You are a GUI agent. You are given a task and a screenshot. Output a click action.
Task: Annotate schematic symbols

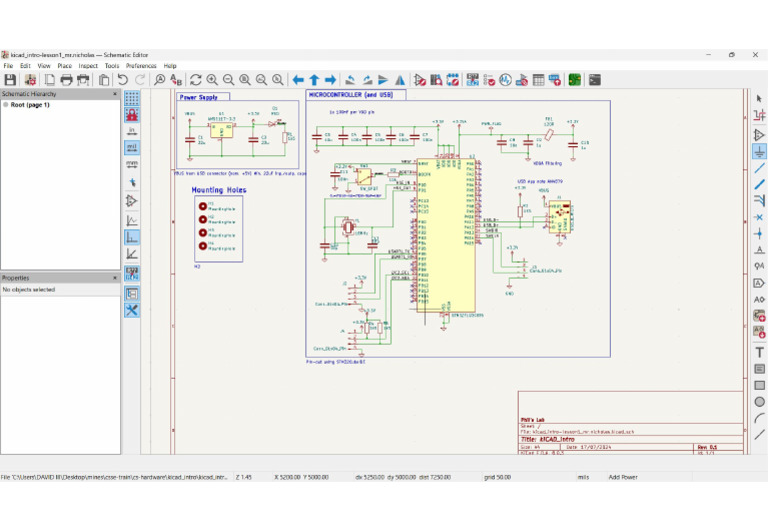(x=472, y=80)
